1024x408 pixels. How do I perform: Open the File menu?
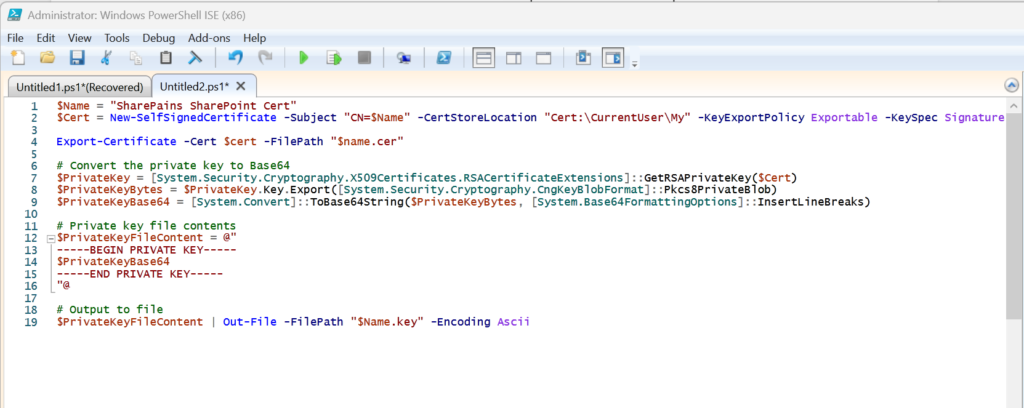pyautogui.click(x=15, y=38)
